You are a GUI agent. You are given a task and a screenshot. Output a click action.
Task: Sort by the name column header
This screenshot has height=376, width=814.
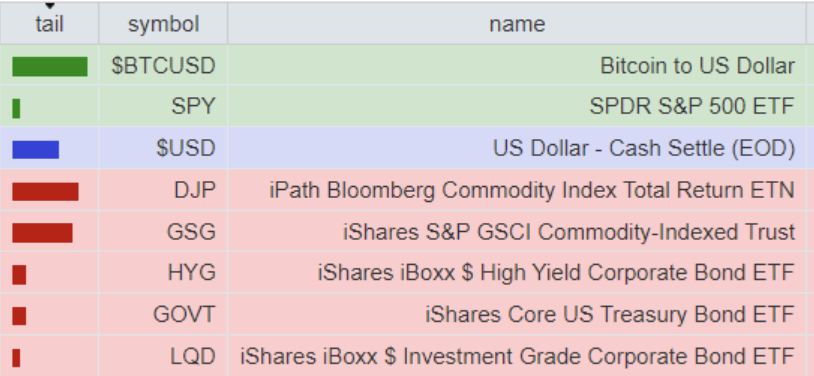(x=517, y=24)
